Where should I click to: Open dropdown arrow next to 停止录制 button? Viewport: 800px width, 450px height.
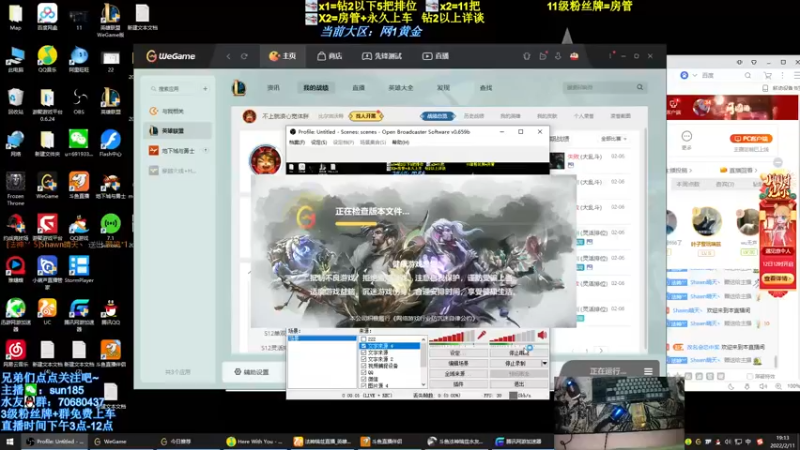click(544, 363)
